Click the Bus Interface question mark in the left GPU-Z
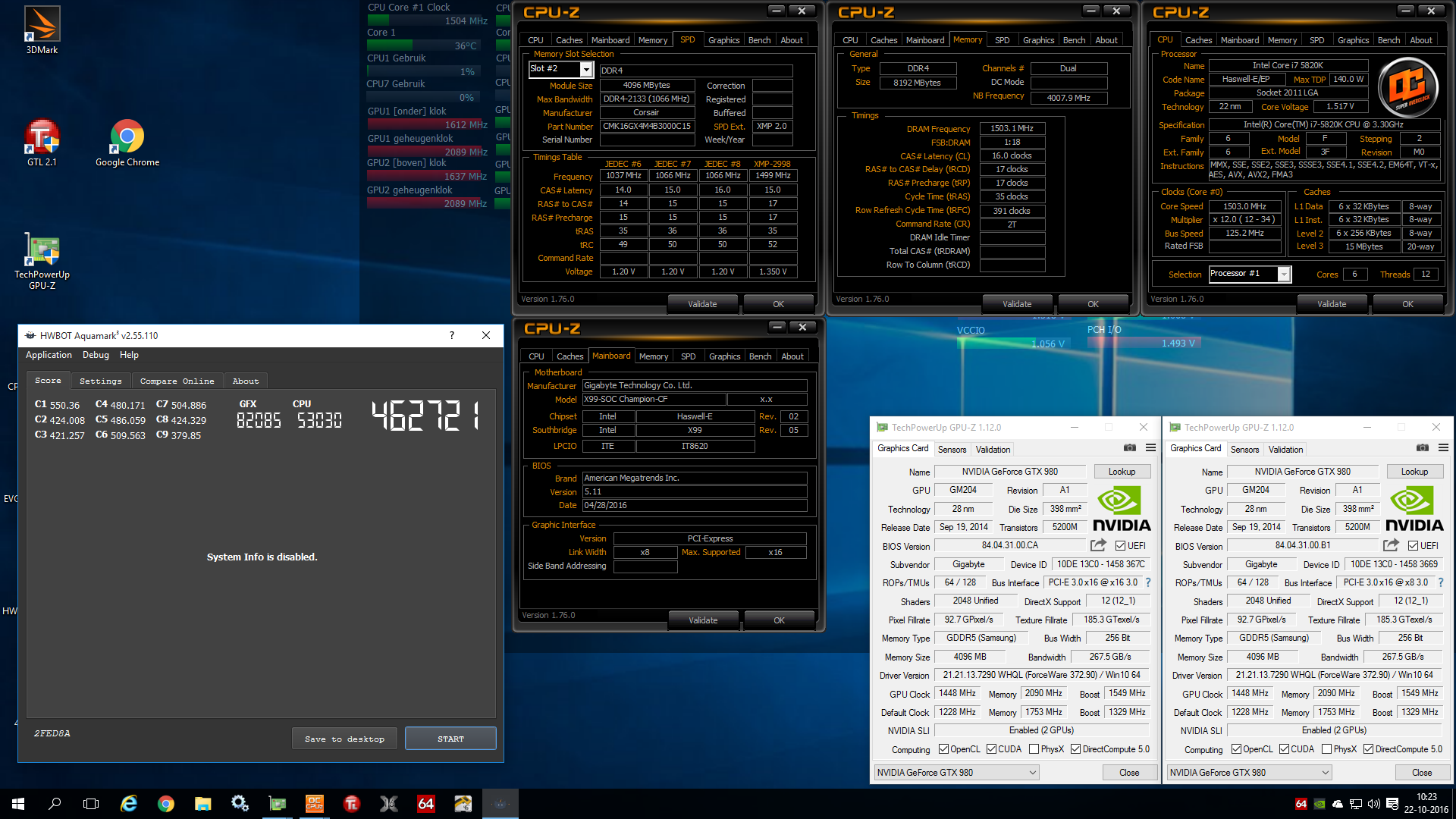The image size is (1456, 819). point(1148,582)
